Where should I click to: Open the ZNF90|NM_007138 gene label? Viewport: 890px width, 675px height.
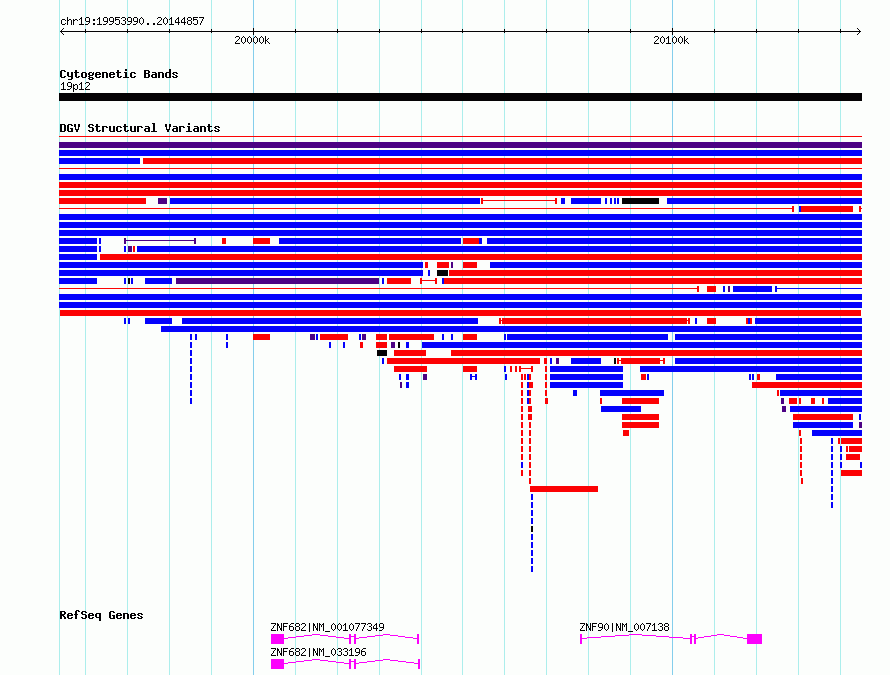pos(624,627)
